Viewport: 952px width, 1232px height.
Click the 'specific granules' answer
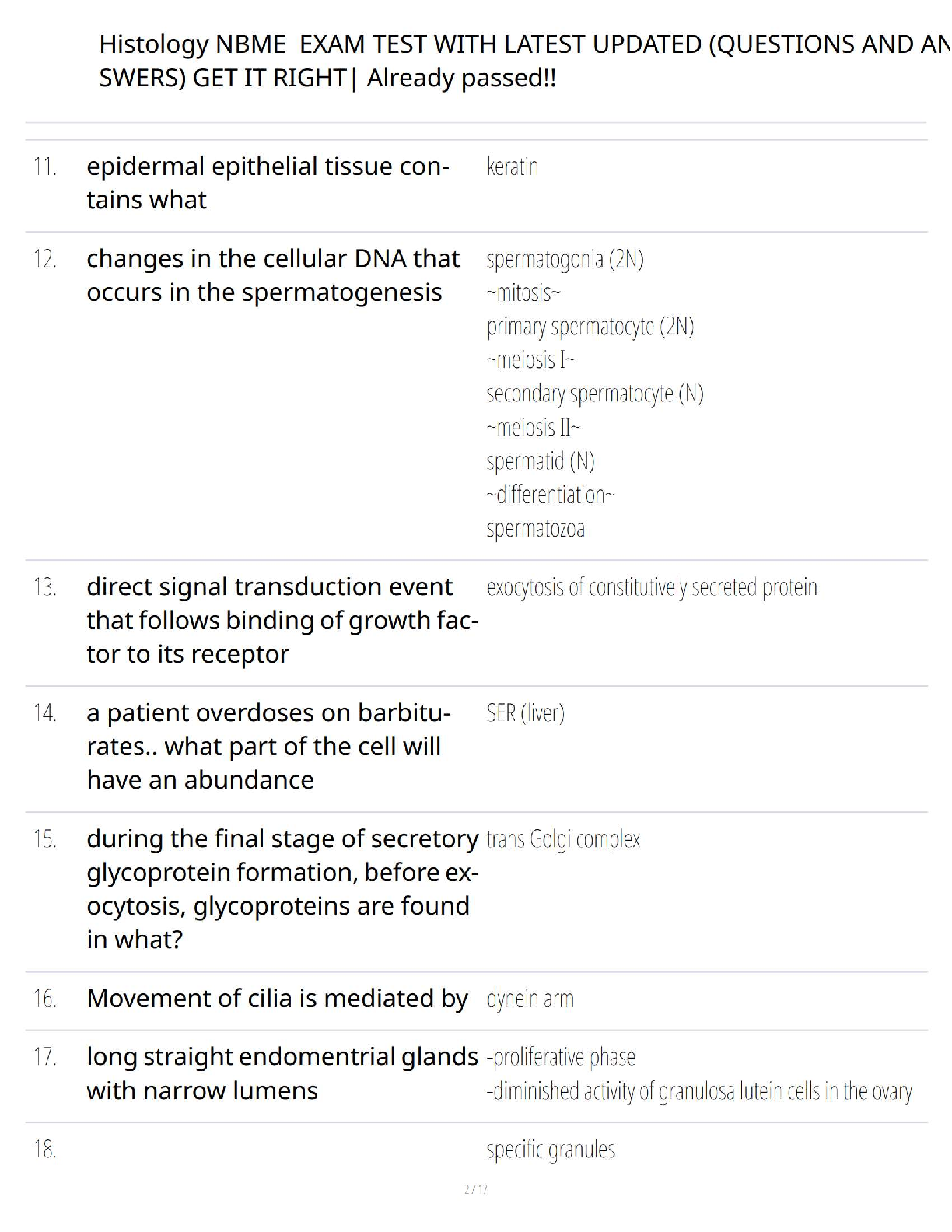point(551,1150)
